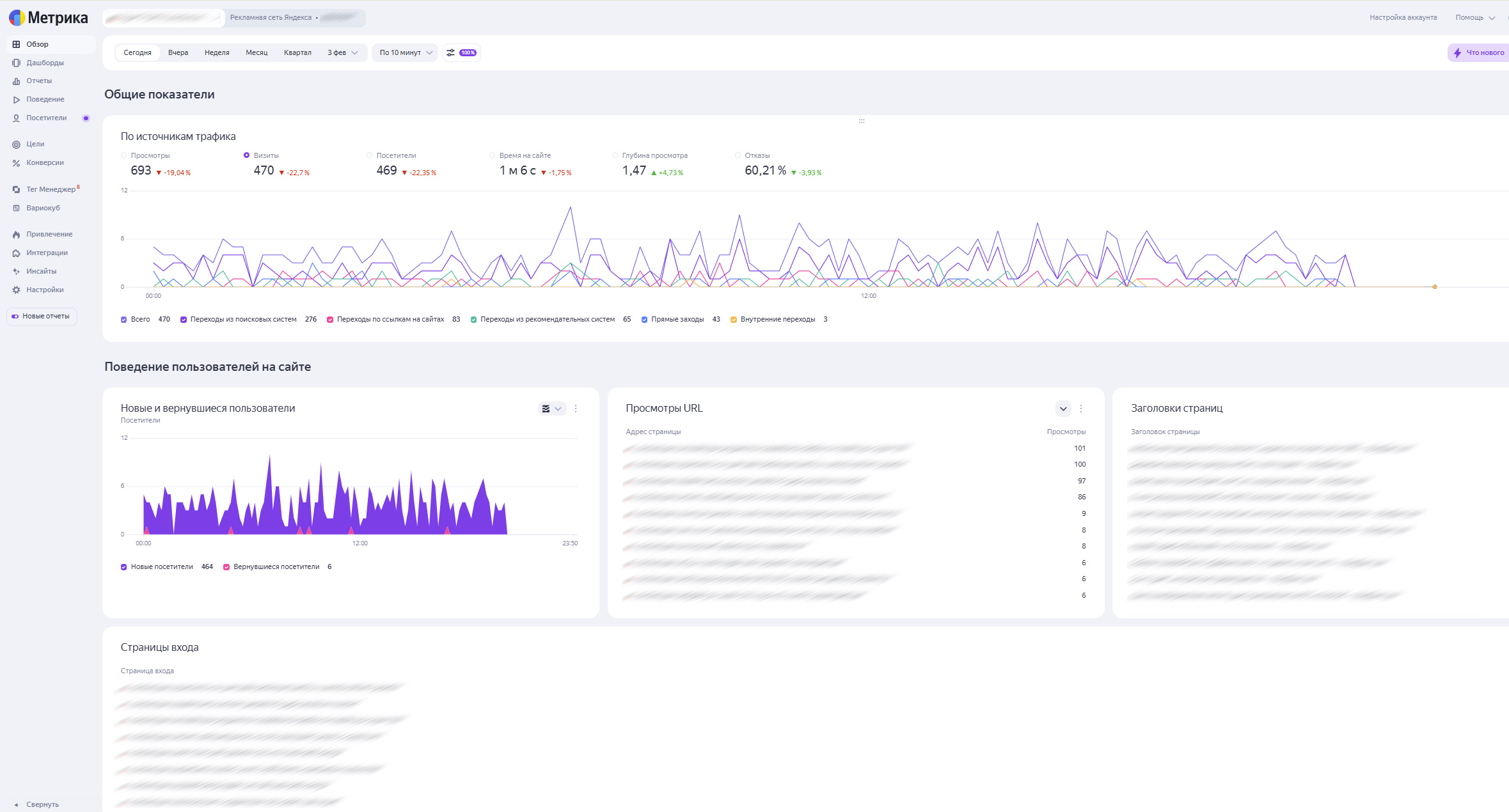Open Настройка аккаунта link
The image size is (1509, 812).
(x=1402, y=17)
